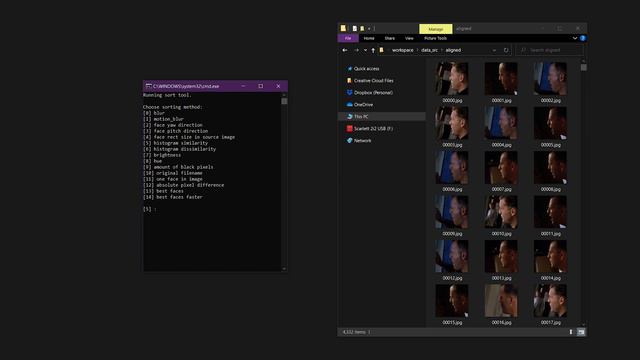Click the 4,332 items status text
640x360 pixels.
(x=354, y=332)
